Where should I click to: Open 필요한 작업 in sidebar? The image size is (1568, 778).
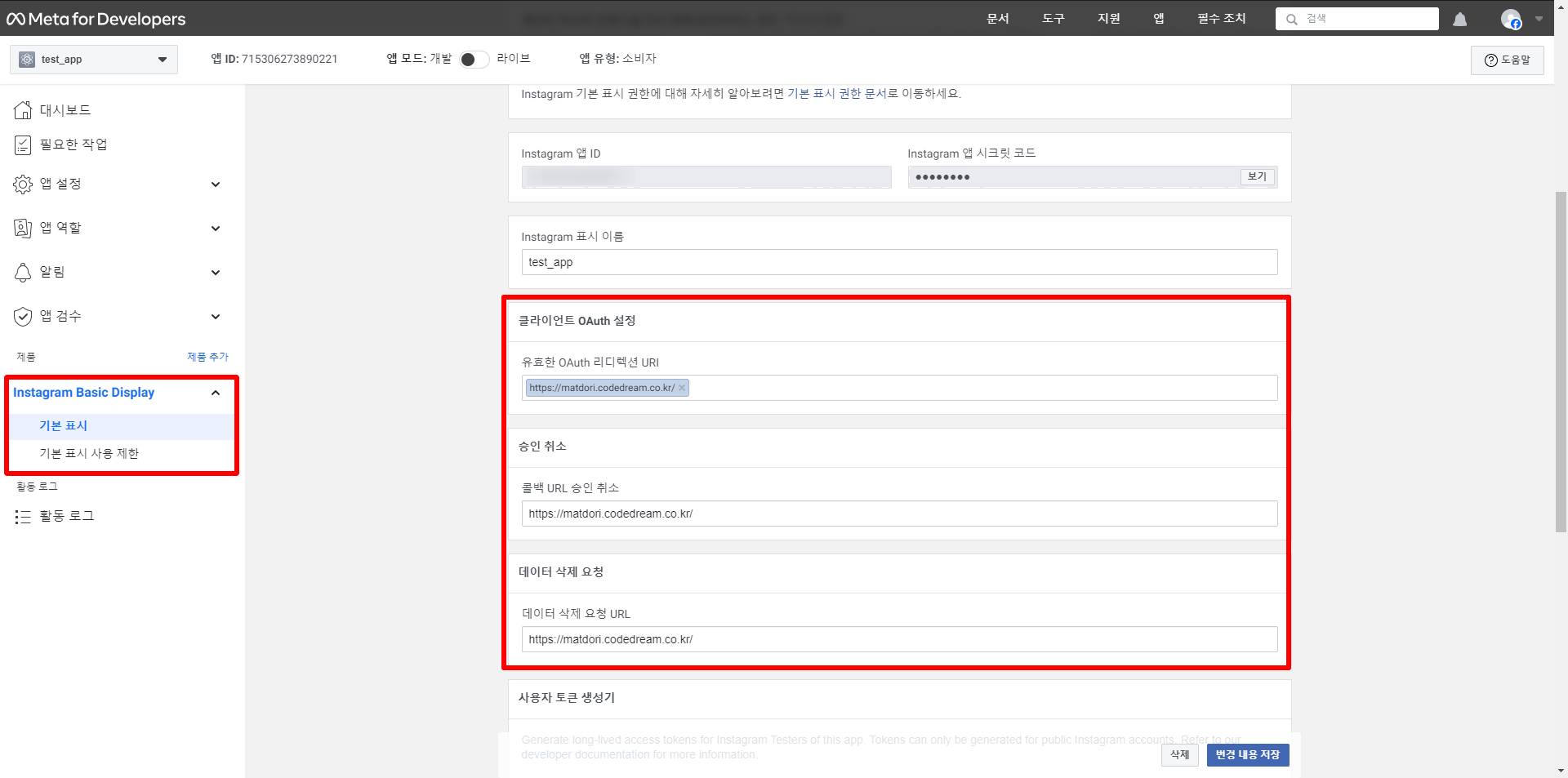point(73,145)
